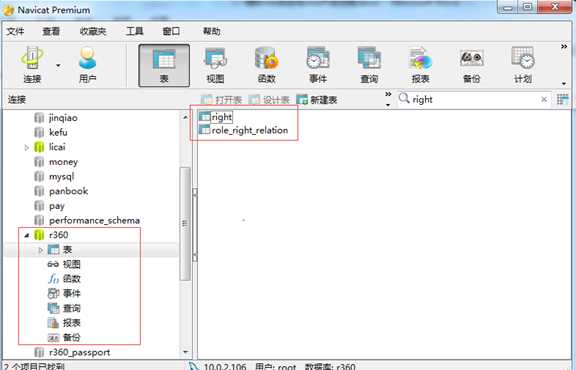The height and width of the screenshot is (370, 576).
Task: Open the 查看 menu
Action: (51, 31)
